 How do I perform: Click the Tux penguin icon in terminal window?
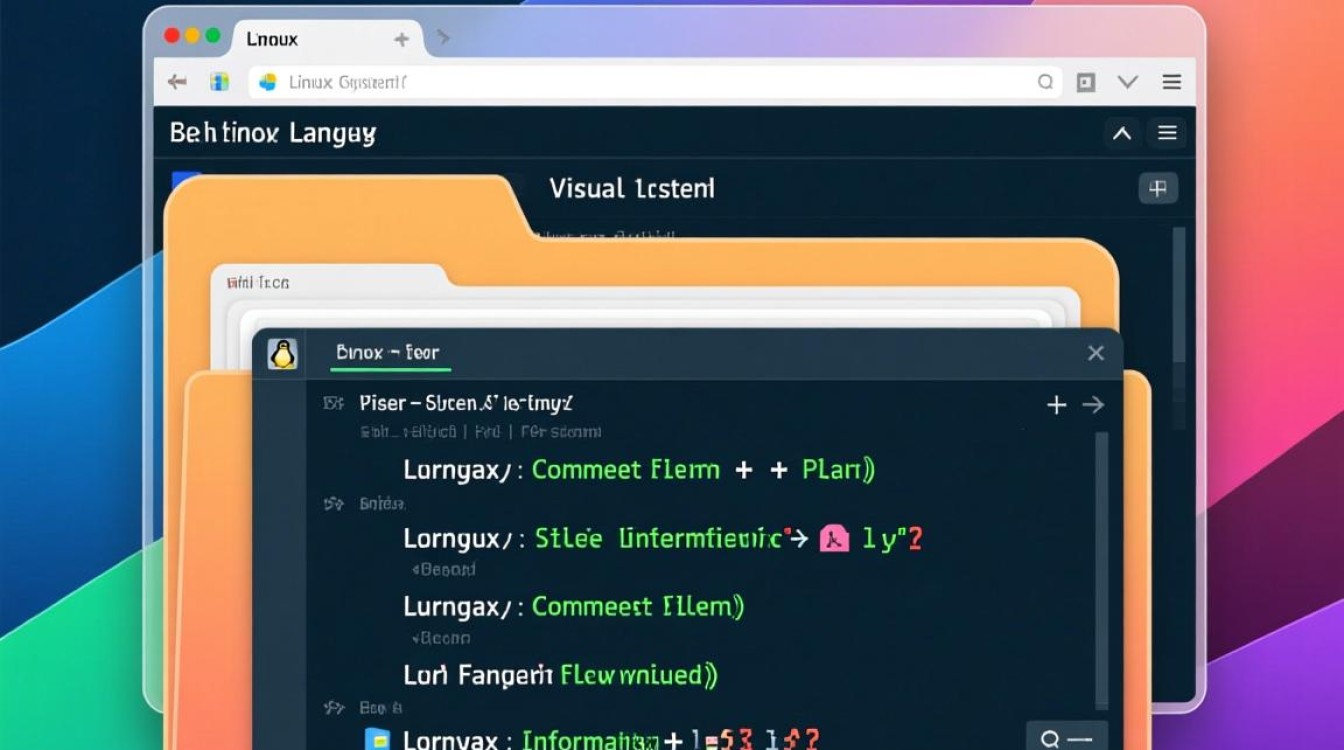(283, 354)
